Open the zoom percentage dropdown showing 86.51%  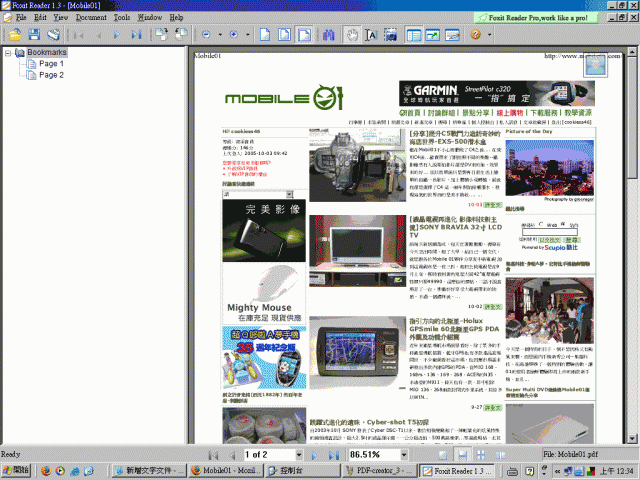coord(404,455)
